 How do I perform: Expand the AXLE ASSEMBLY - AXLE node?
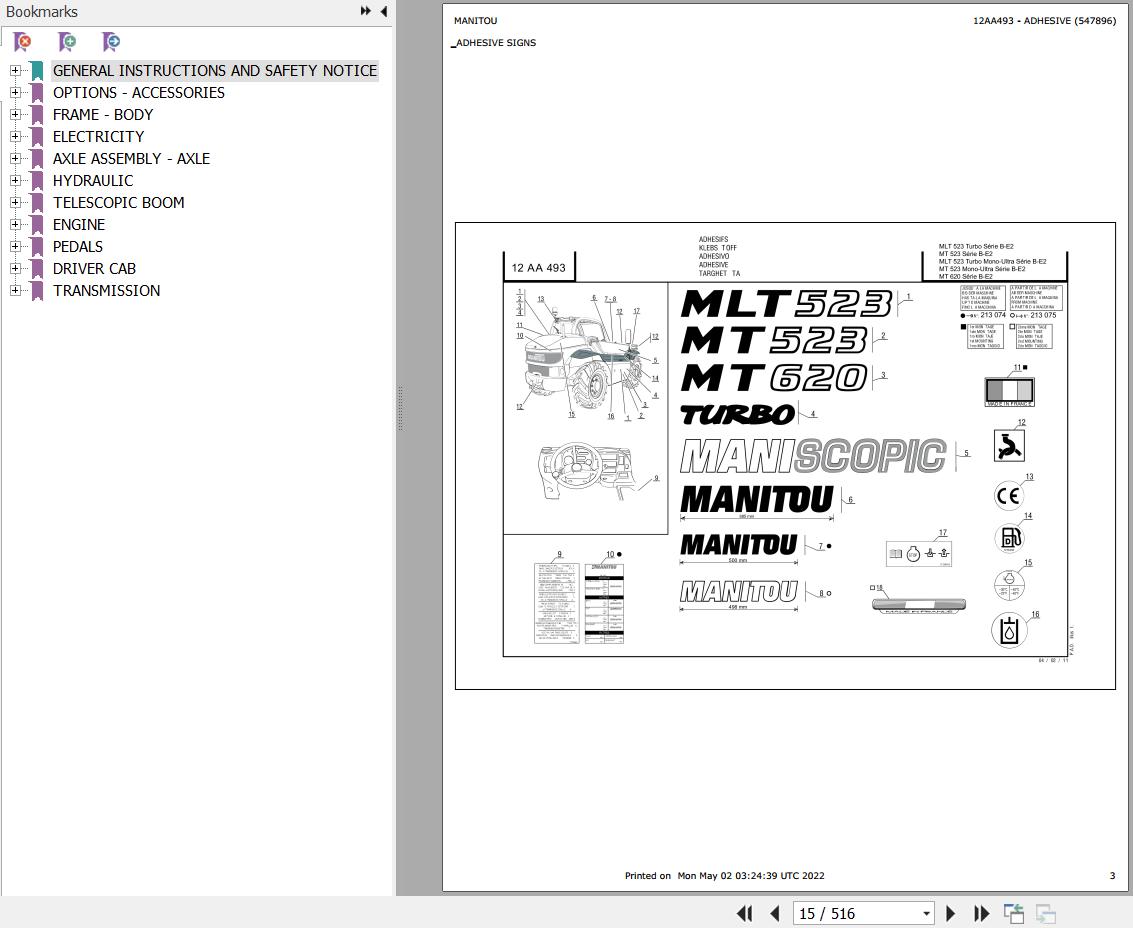click(x=15, y=158)
